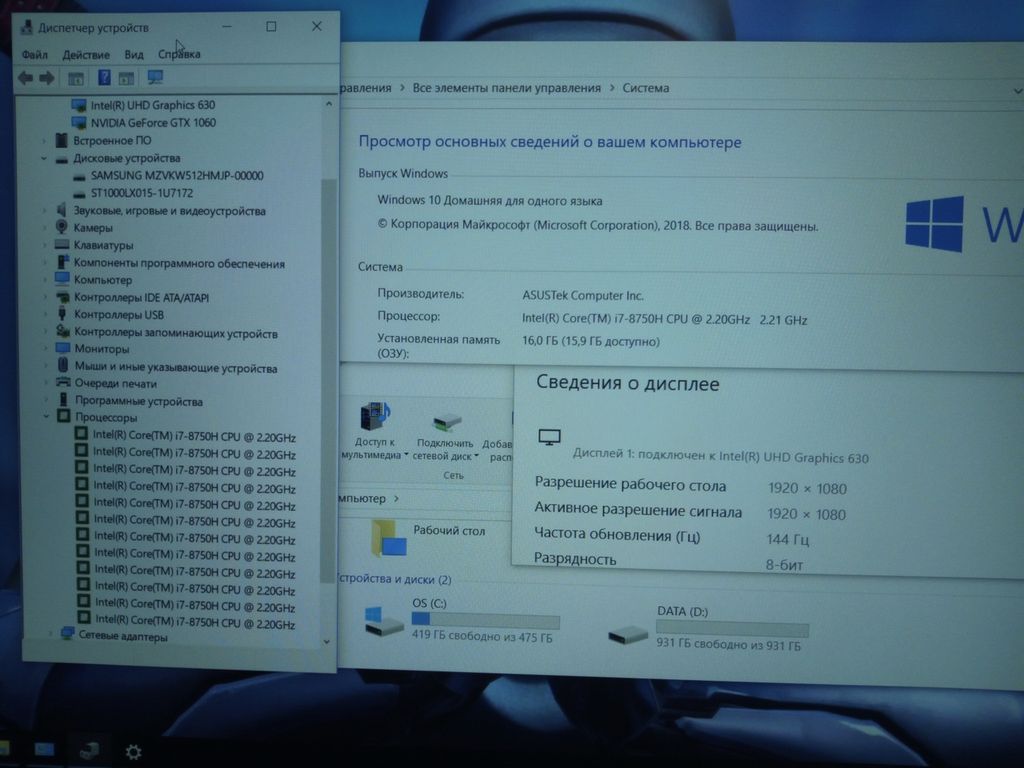
Task: Collapse the Процессоры tree node
Action: pyautogui.click(x=45, y=417)
